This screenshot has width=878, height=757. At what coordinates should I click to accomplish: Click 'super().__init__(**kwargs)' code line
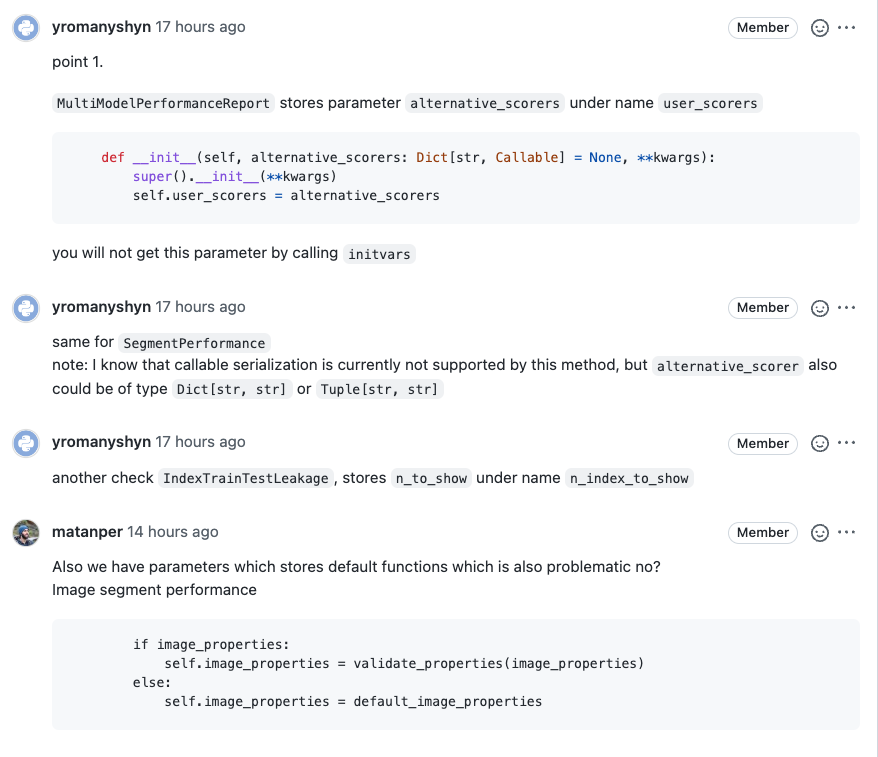(x=235, y=176)
